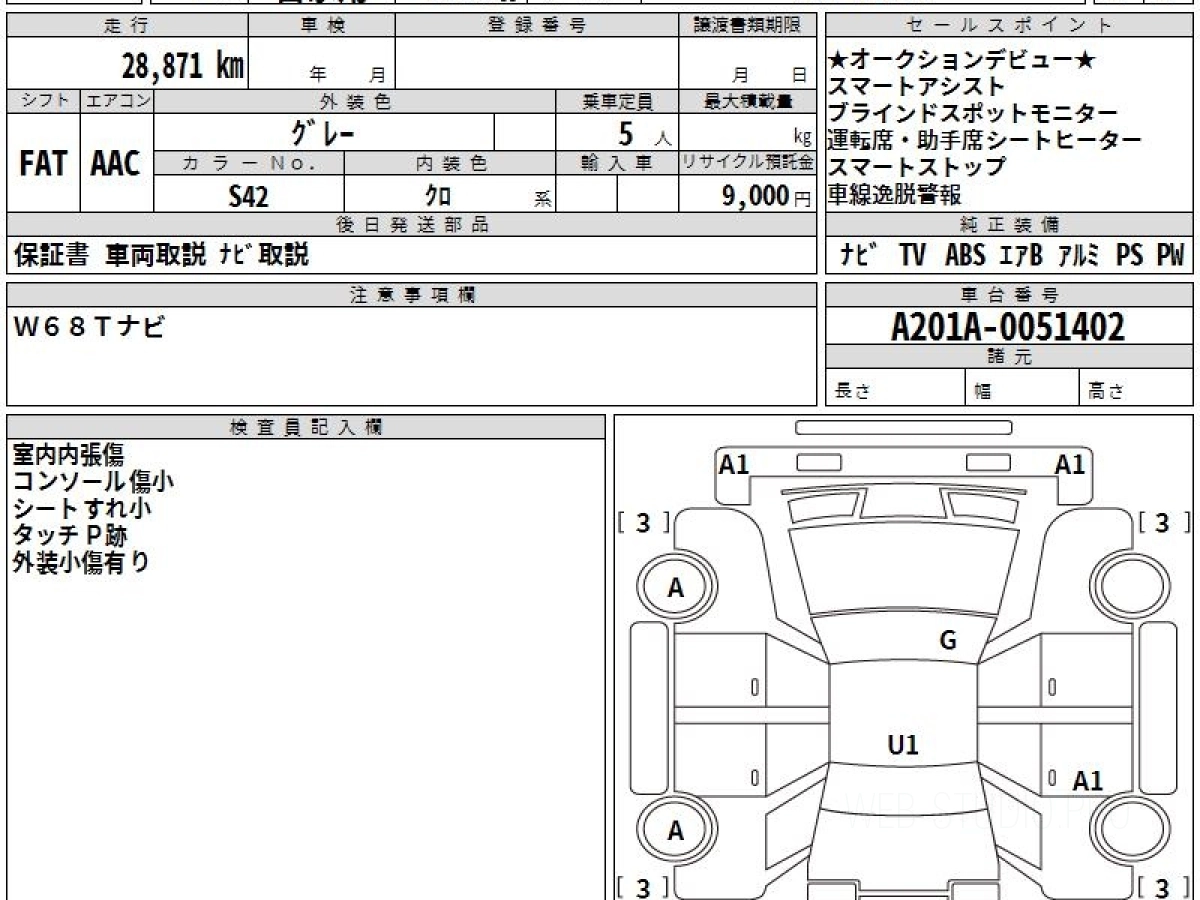Select the クロ interior color value
Screen dimensions: 1200x900
pos(438,196)
